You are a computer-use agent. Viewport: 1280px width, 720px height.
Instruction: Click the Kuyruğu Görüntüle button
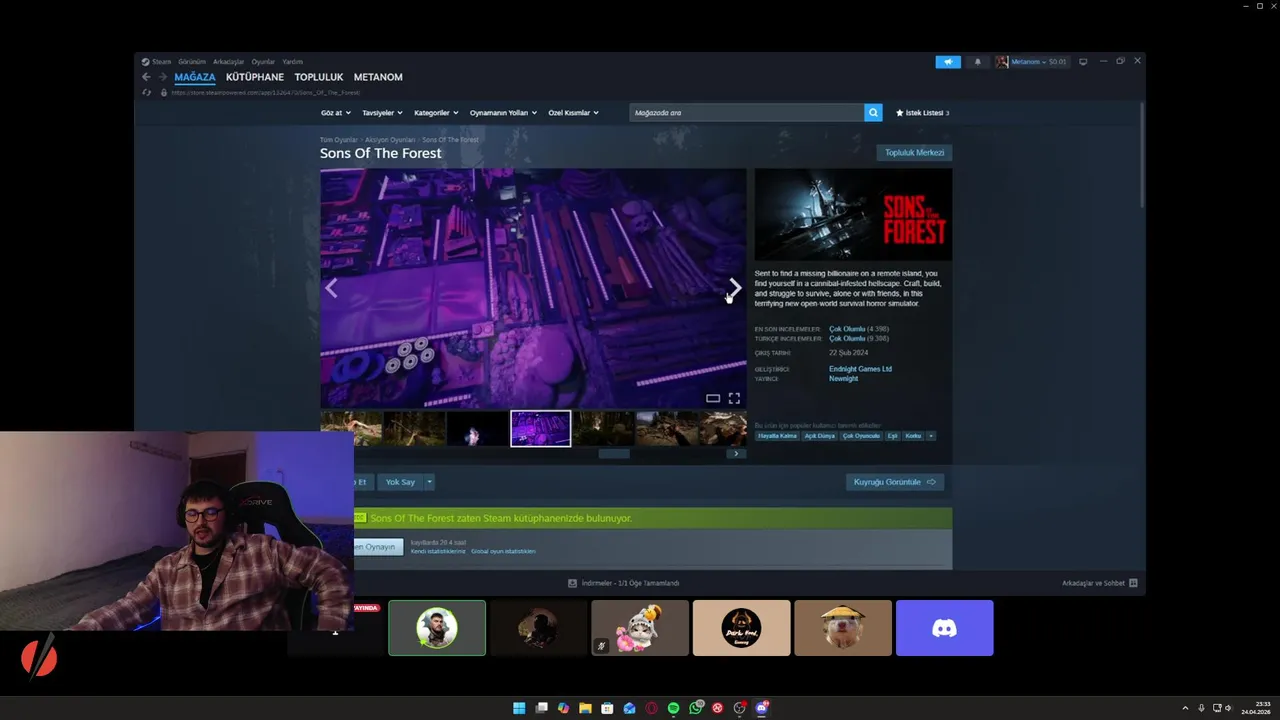895,482
